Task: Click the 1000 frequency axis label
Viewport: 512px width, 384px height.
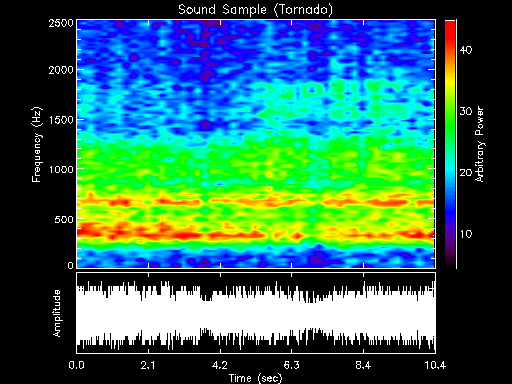Action: click(61, 169)
